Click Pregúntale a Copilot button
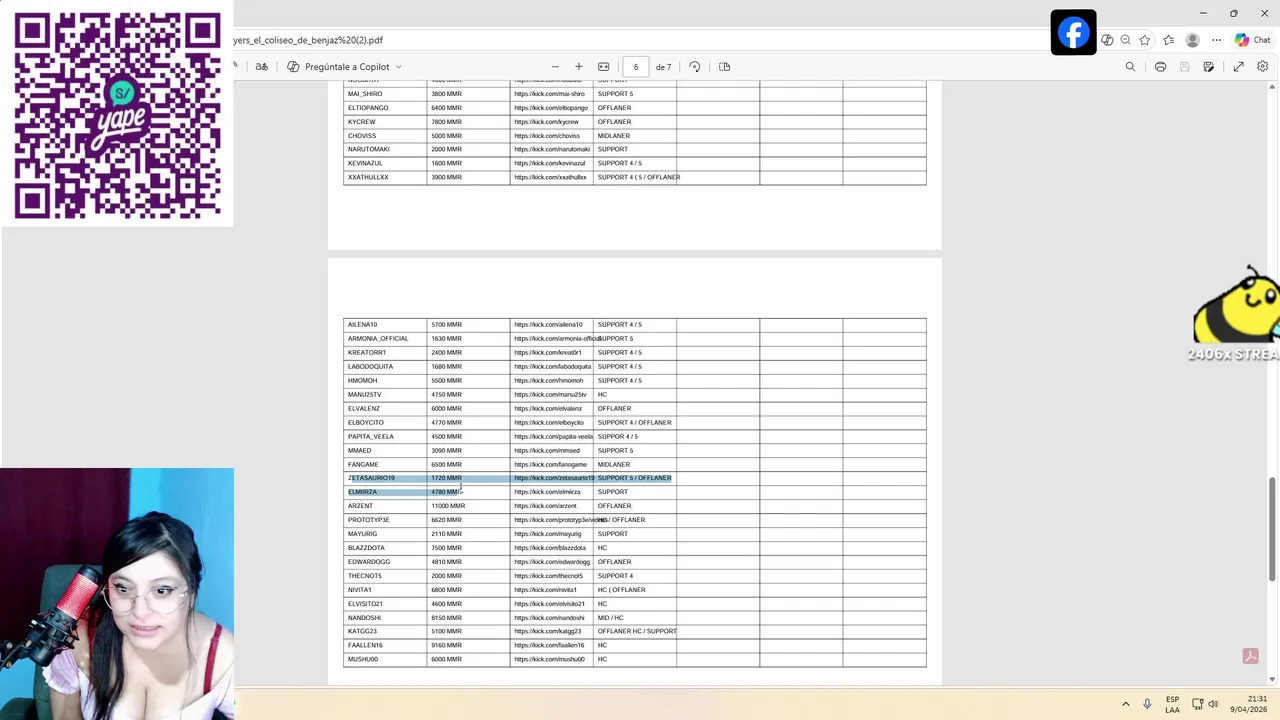 click(x=339, y=67)
